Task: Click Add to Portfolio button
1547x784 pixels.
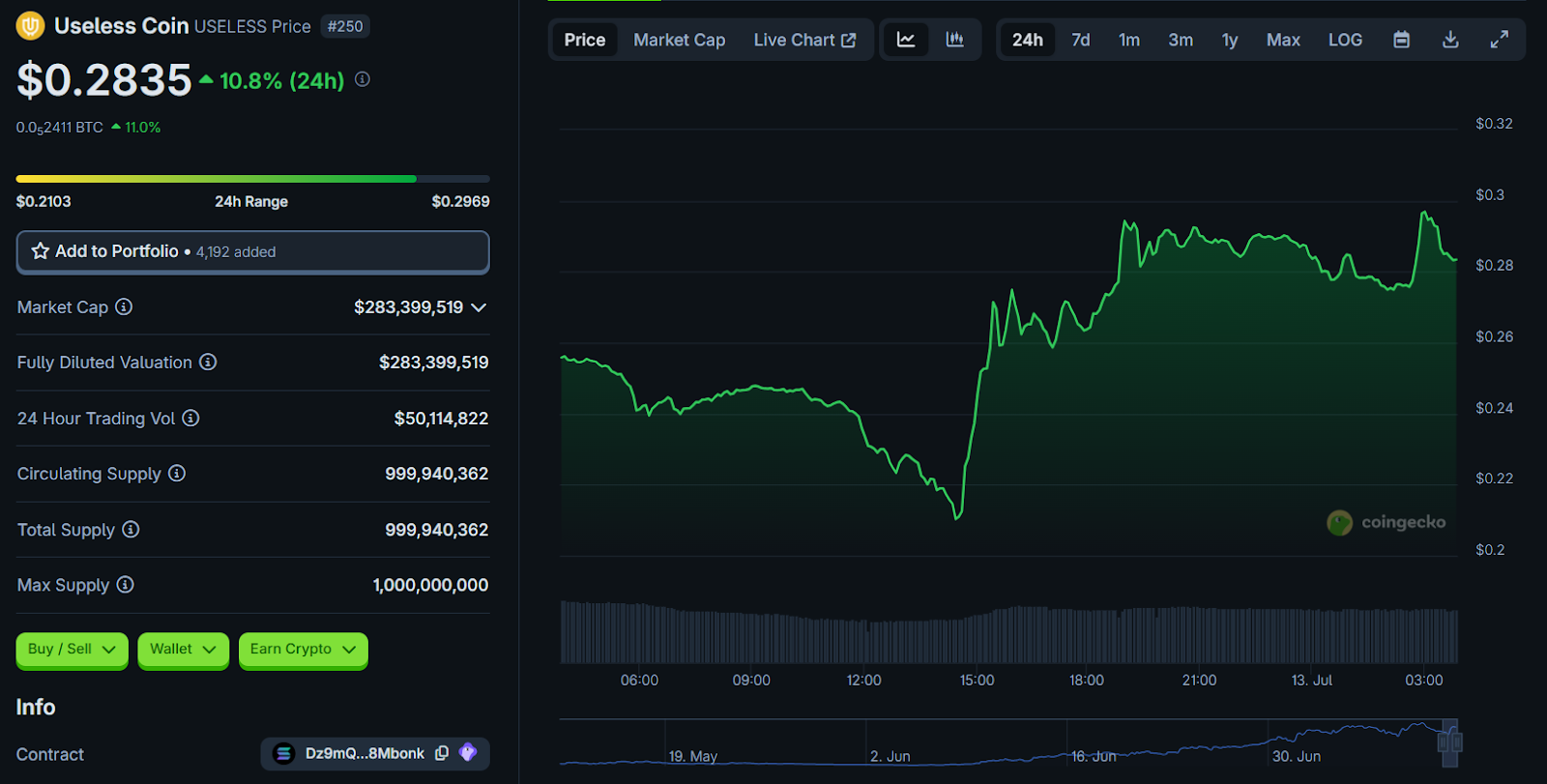Action: click(x=253, y=251)
